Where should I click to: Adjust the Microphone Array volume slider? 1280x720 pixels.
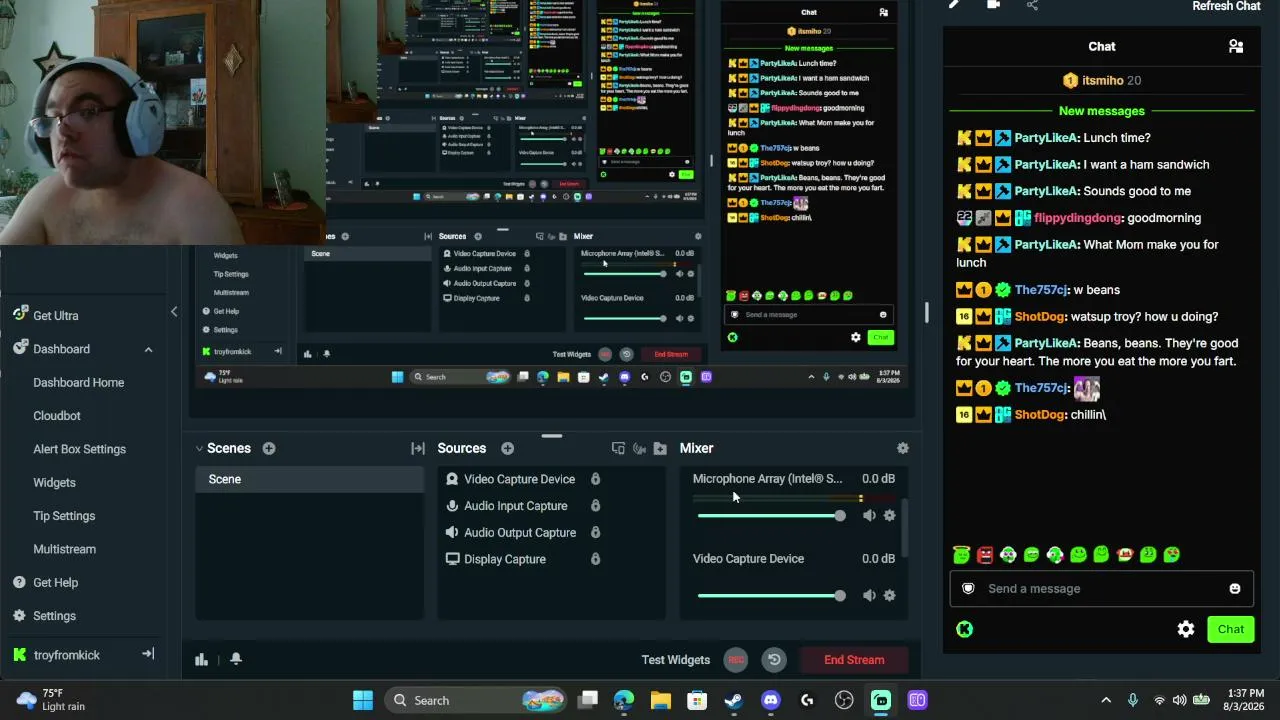click(771, 515)
